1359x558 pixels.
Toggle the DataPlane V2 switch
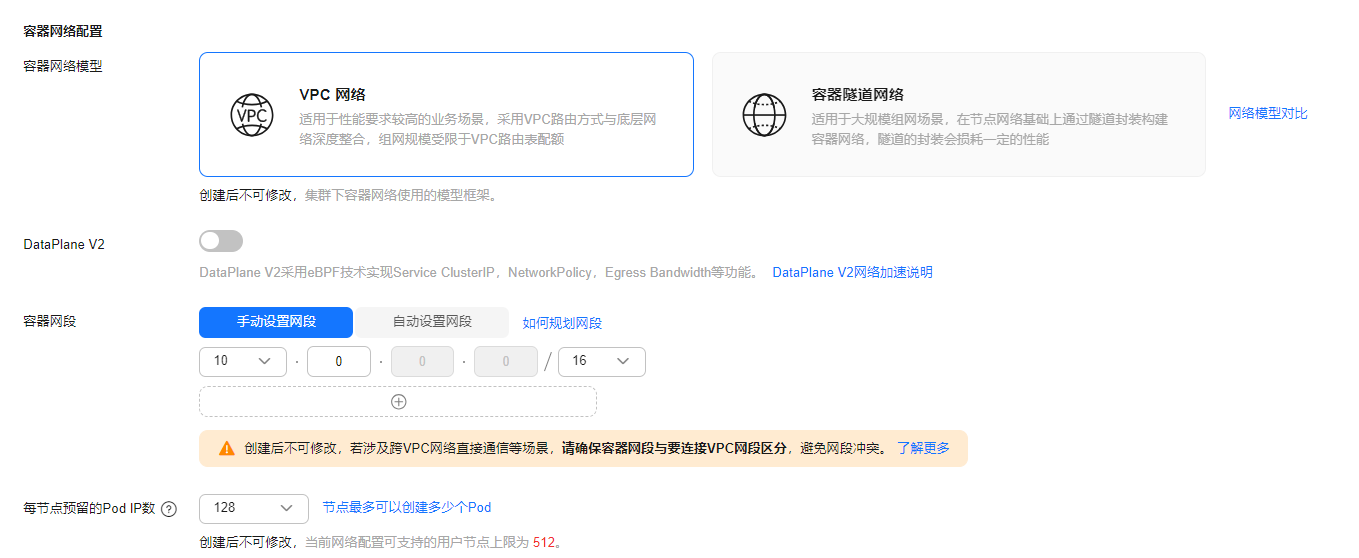coord(221,241)
